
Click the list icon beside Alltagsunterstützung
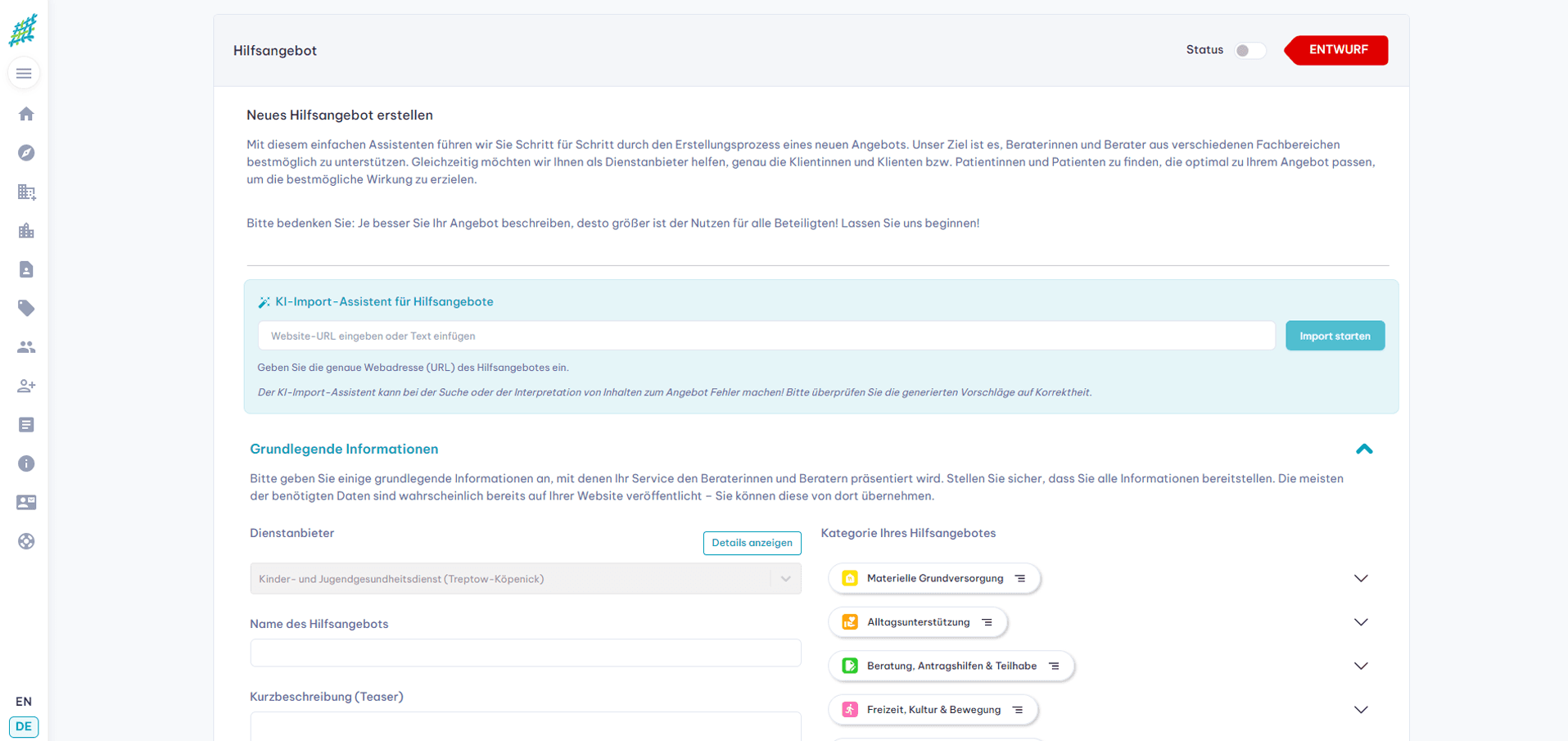987,622
